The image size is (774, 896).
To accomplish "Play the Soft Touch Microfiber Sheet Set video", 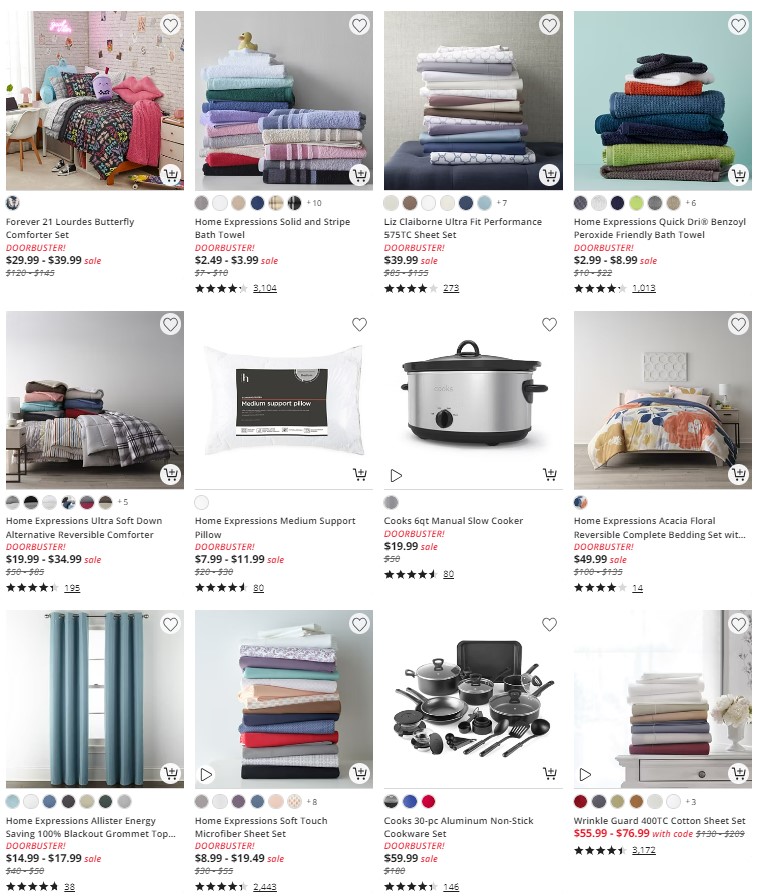I will [206, 775].
